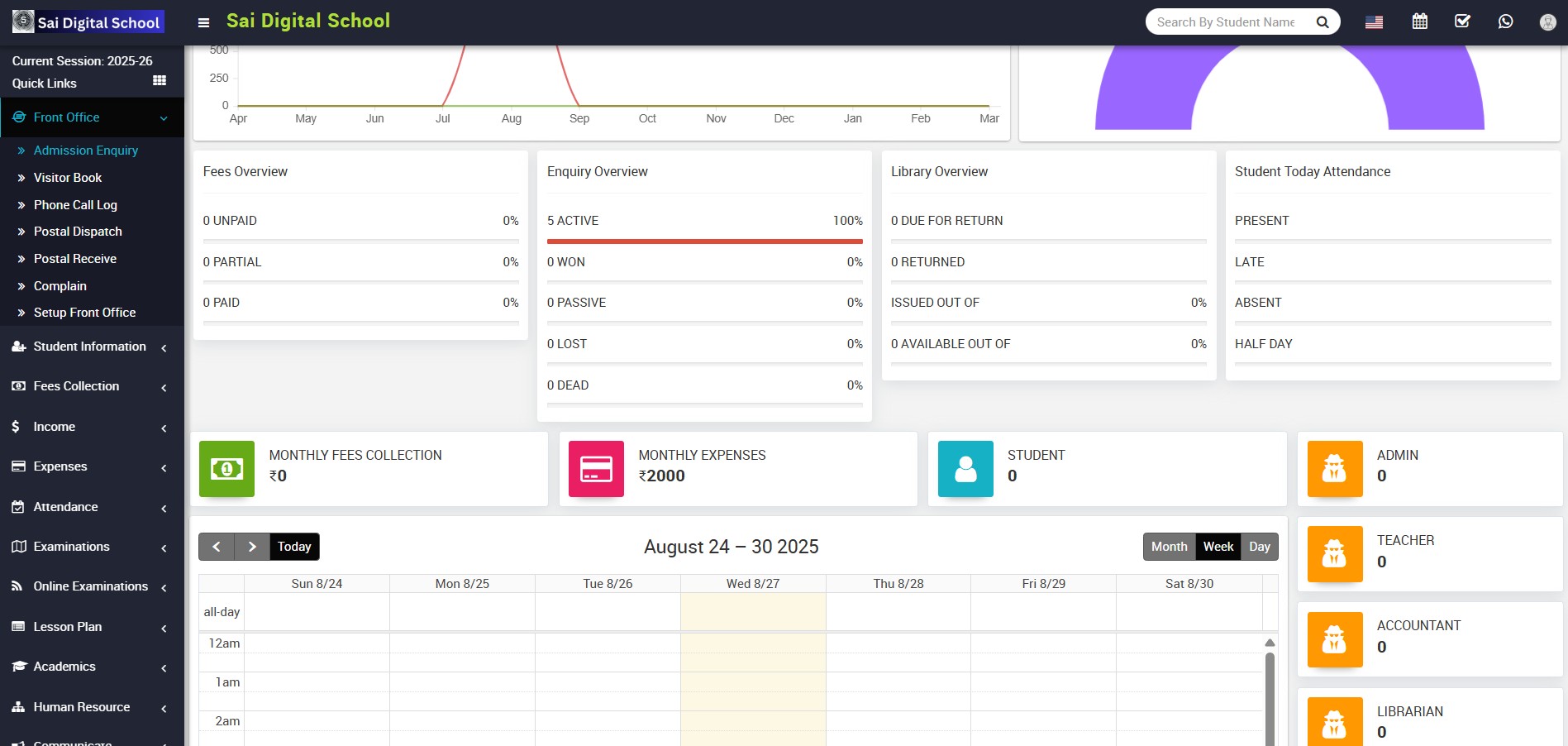Click the US flag language icon
The width and height of the screenshot is (1568, 746).
[x=1374, y=22]
